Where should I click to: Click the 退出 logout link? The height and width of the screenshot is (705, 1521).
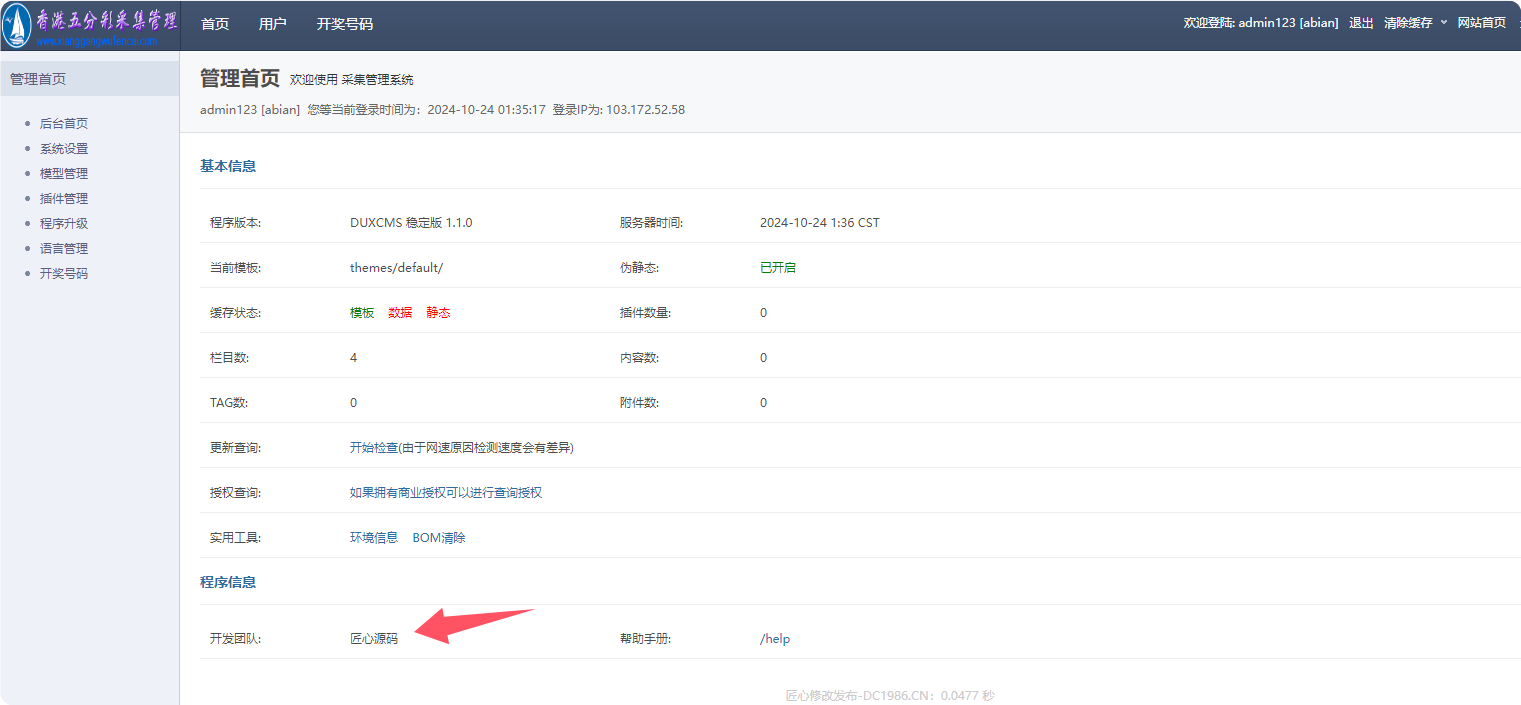1361,23
